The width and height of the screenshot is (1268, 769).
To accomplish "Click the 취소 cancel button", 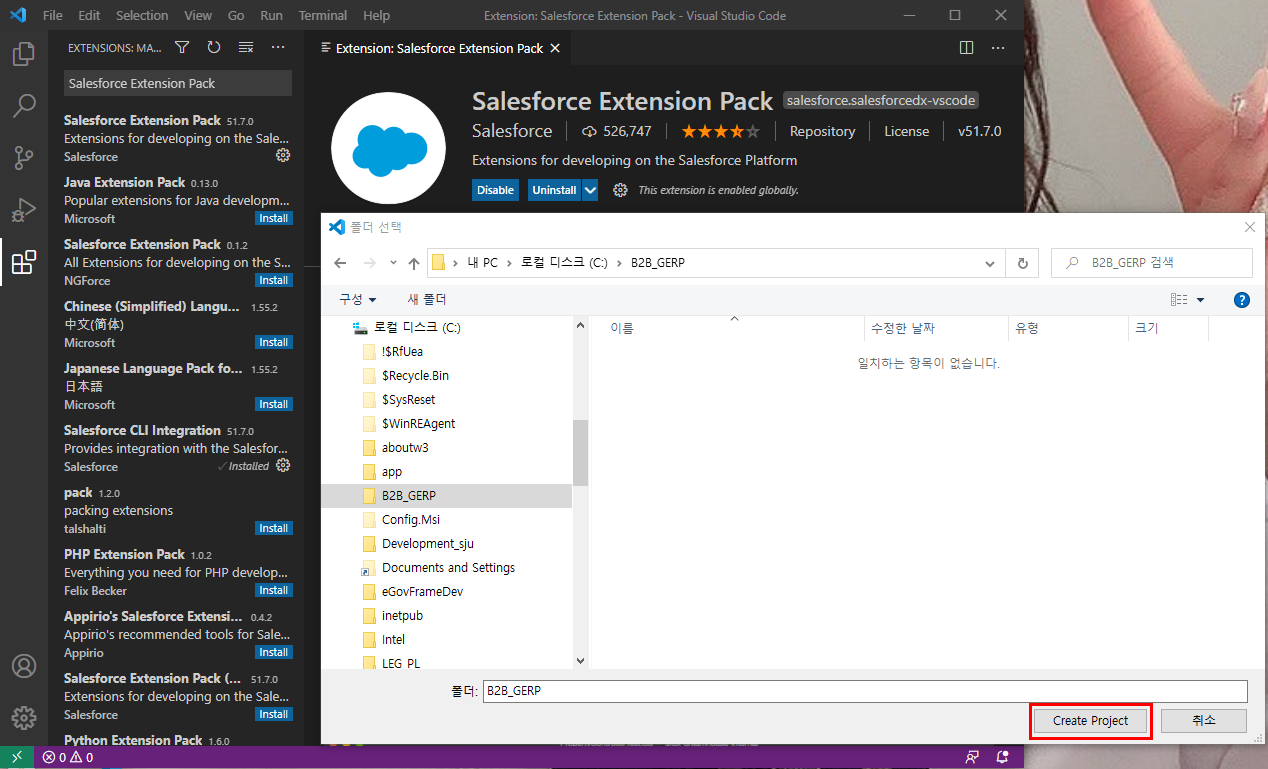I will (x=1204, y=720).
